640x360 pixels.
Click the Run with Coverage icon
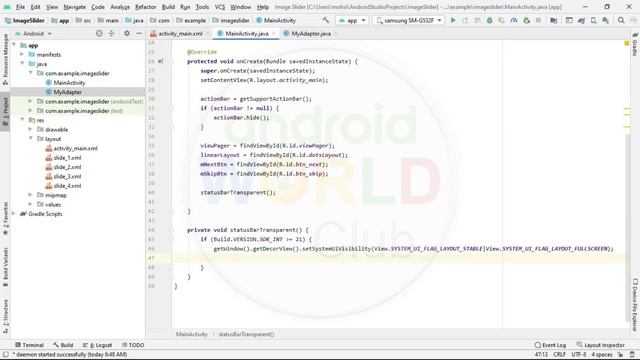(x=502, y=20)
